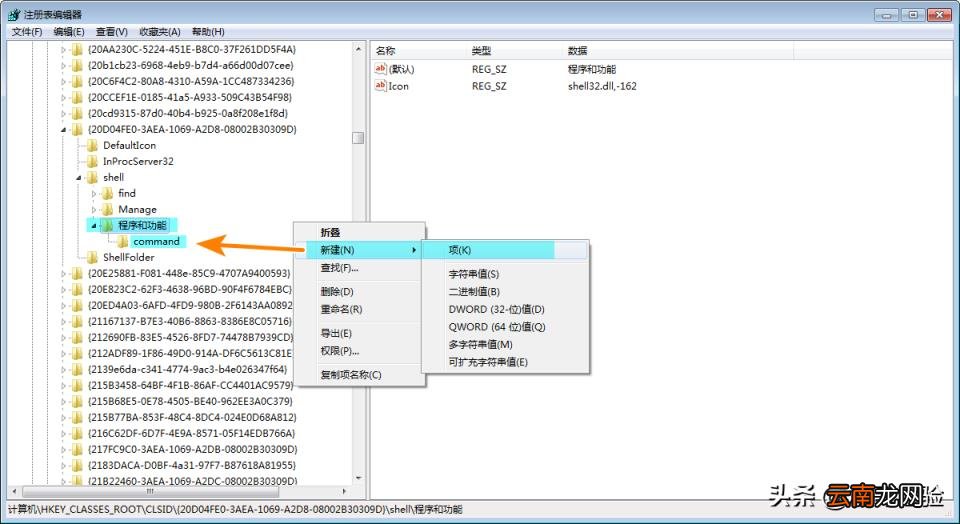Viewport: 960px width, 524px height.
Task: Click the folder icon of DefaultIcon key
Action: pyautogui.click(x=92, y=145)
